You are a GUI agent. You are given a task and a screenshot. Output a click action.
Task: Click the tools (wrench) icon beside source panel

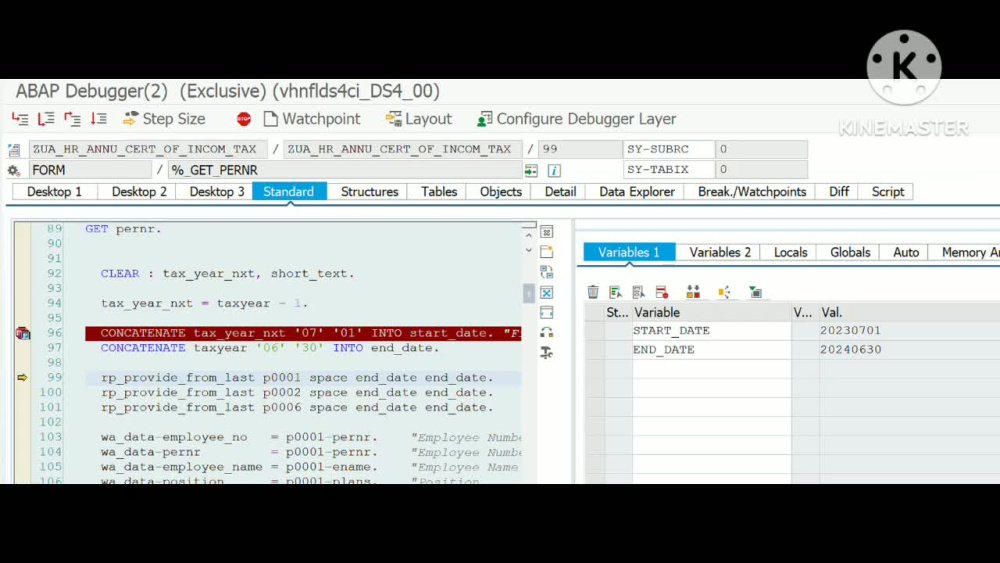(547, 353)
